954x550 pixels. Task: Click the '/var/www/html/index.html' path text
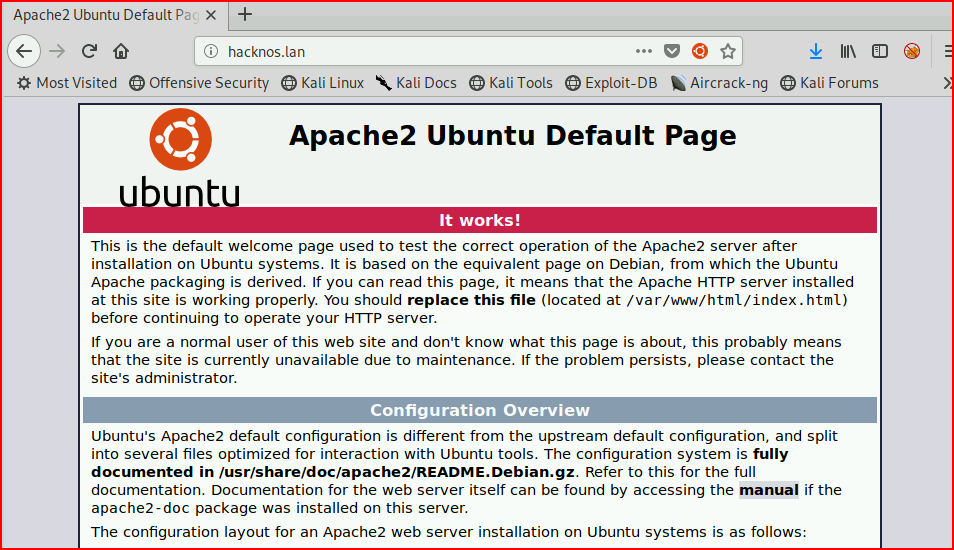point(734,300)
